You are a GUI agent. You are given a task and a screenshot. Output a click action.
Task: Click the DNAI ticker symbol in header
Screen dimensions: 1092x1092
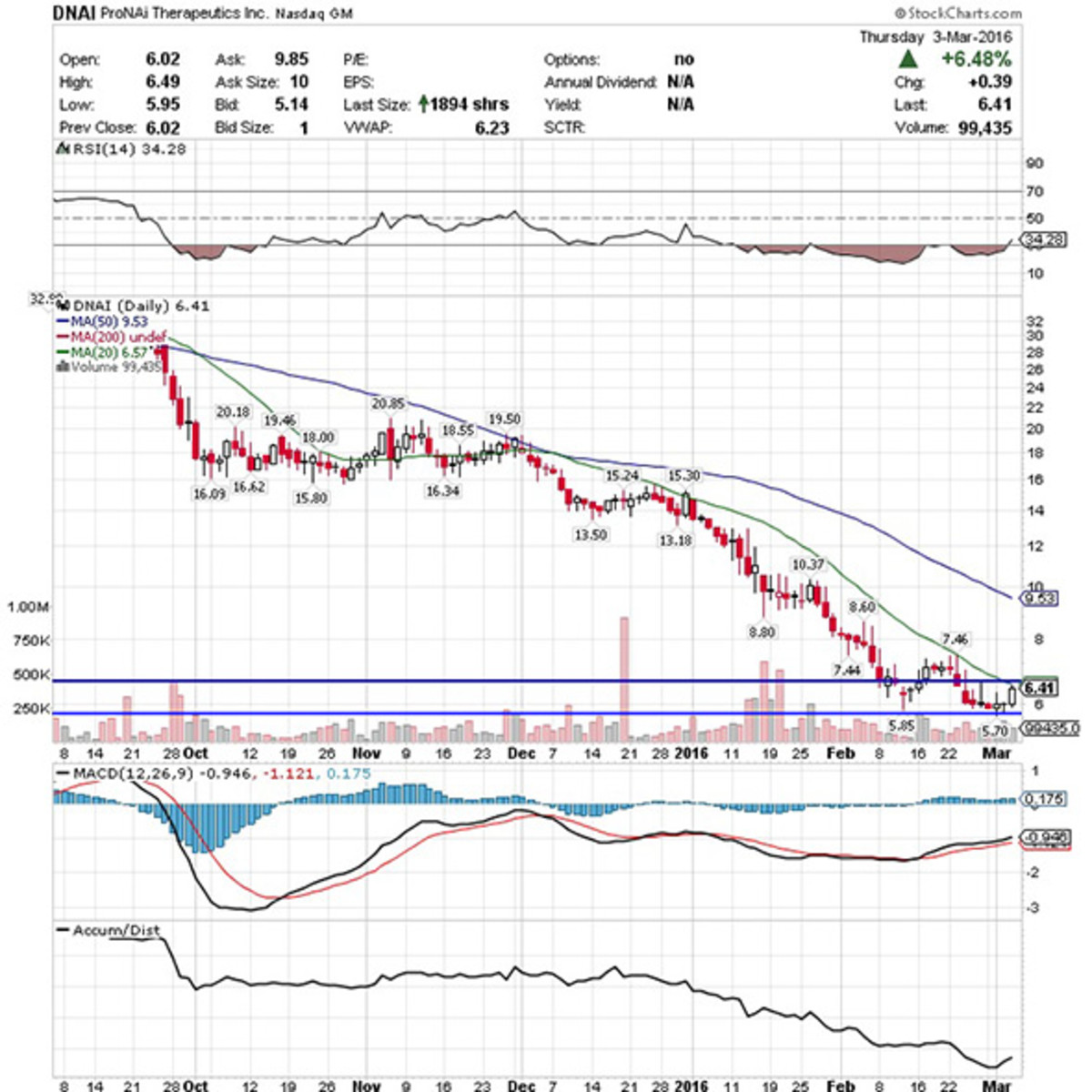74,13
